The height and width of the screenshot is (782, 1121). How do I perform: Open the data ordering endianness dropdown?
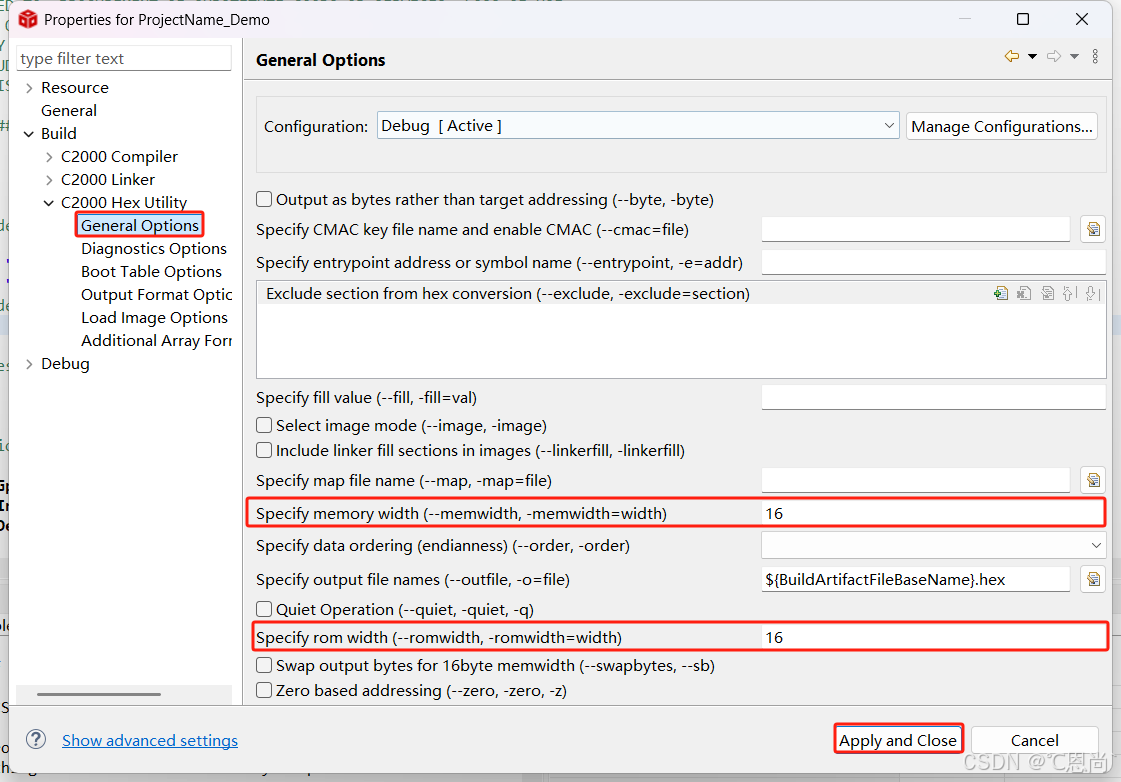tap(934, 545)
